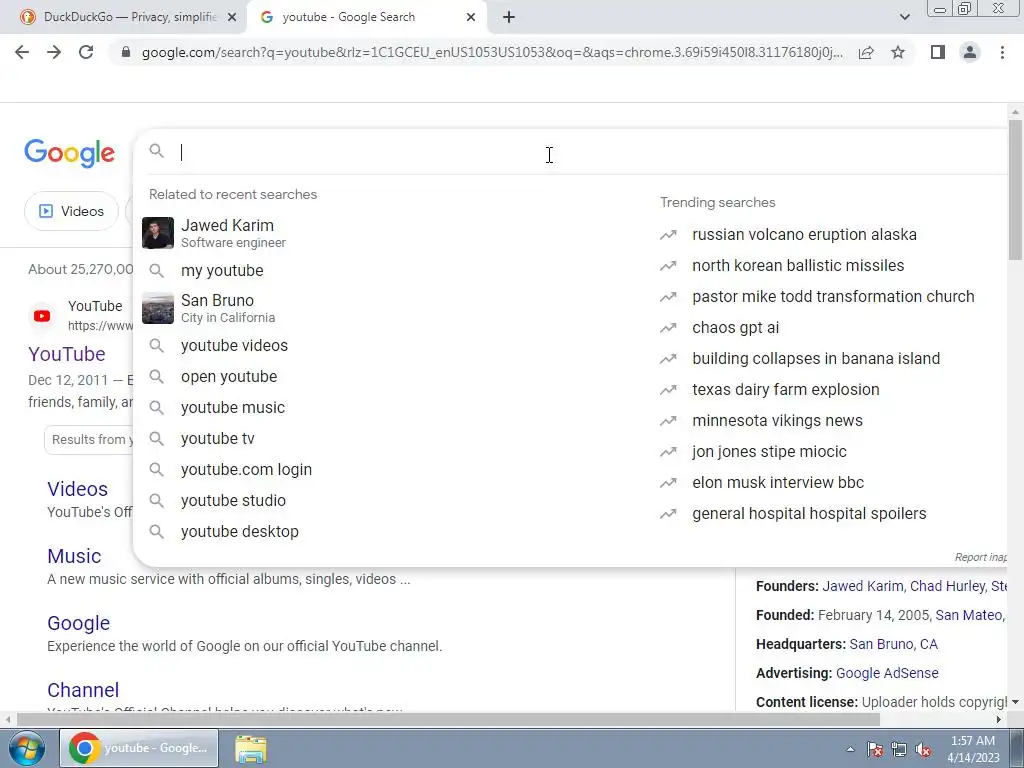Pick trending 'texas dairy farm explosion'
Image resolution: width=1024 pixels, height=768 pixels.
click(786, 390)
